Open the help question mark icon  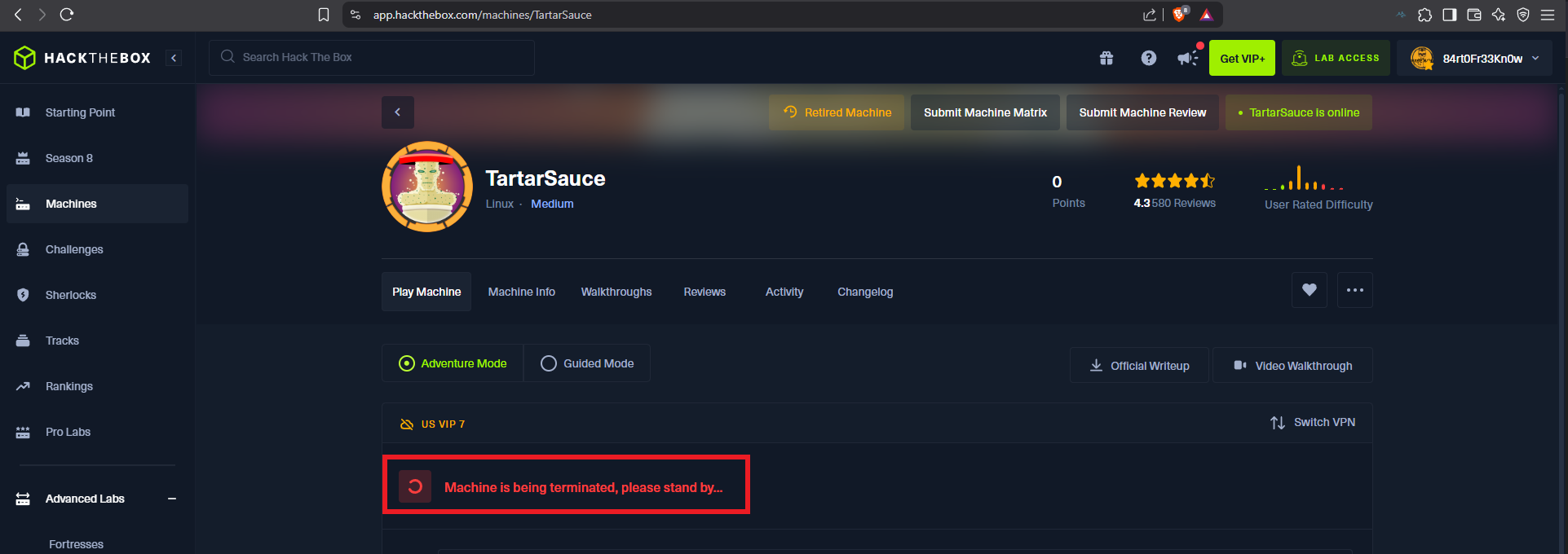(1149, 58)
